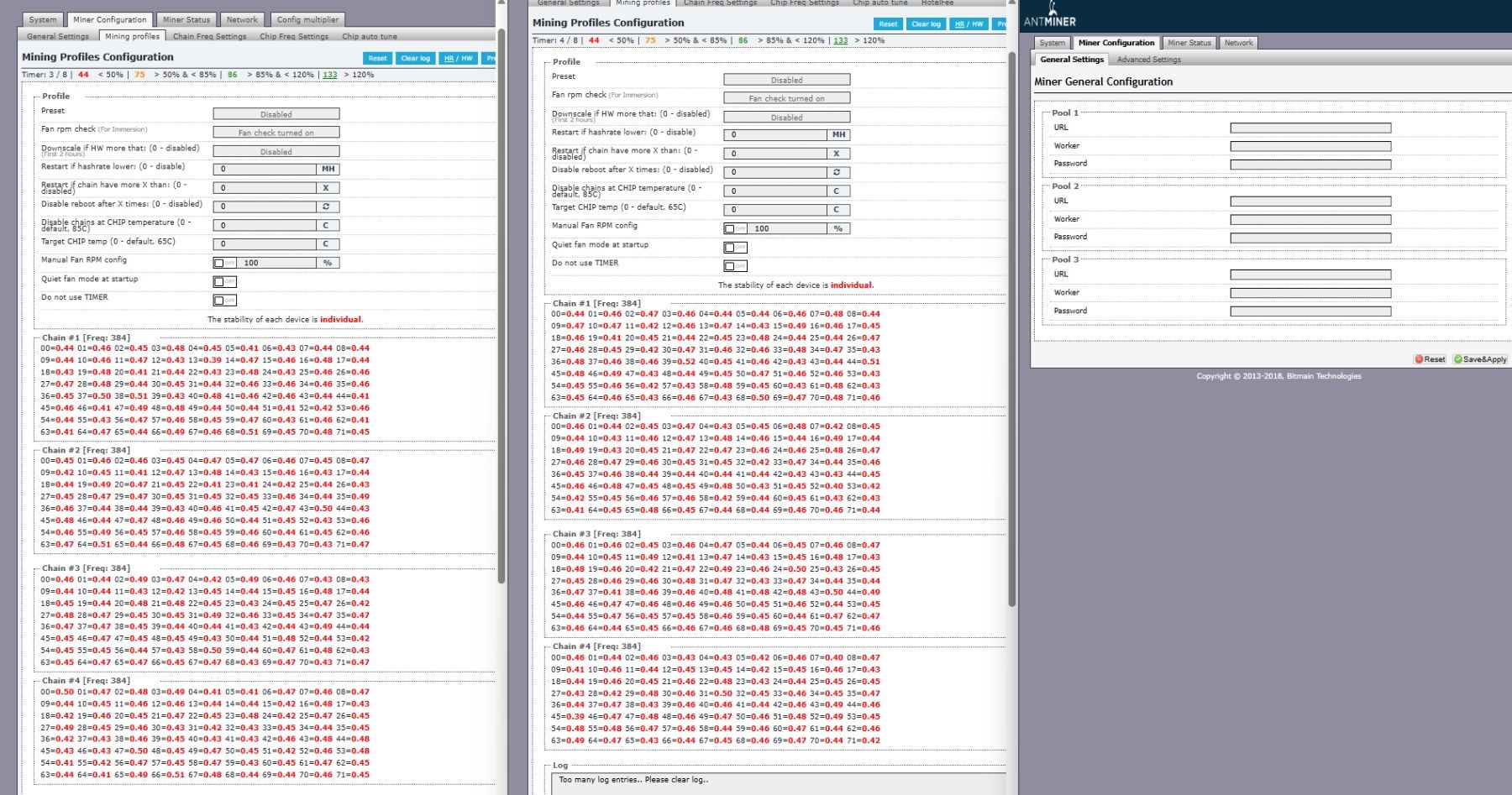Screen dimensions: 1512x795
Task: Click fan RPM percent field in left window
Action: point(276,263)
